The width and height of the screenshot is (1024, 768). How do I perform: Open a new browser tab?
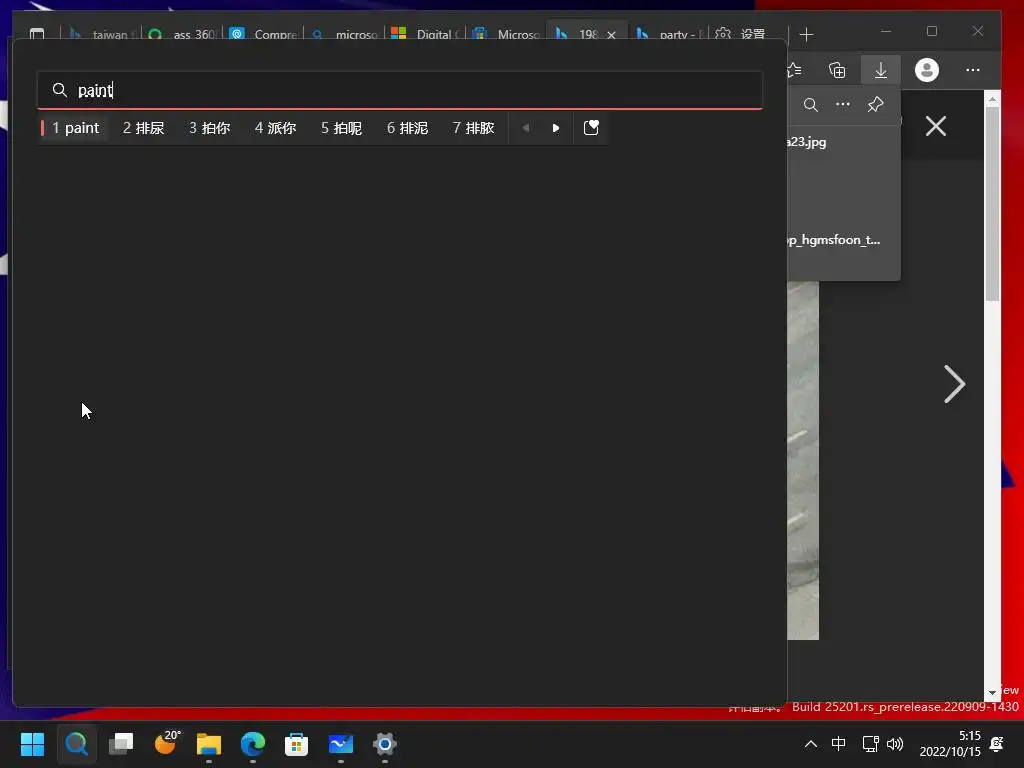807,34
